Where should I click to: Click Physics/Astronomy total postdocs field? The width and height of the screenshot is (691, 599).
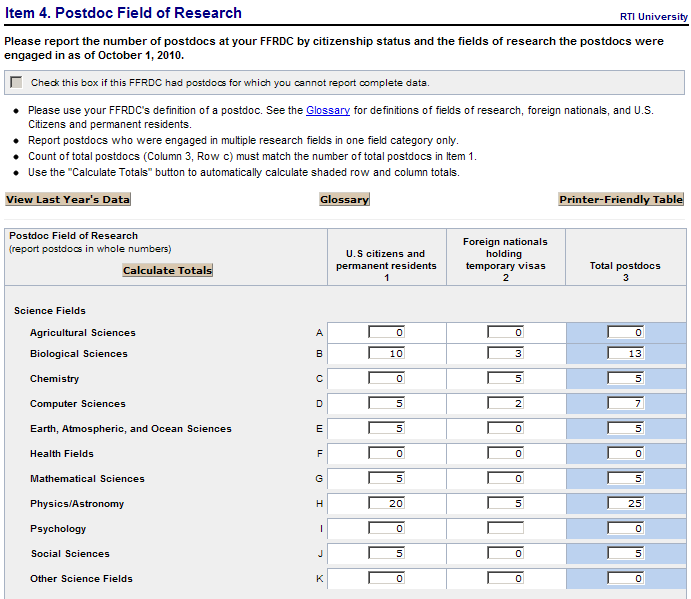tap(625, 504)
